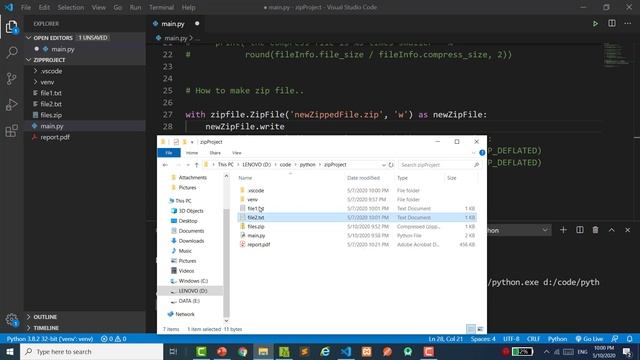Image resolution: width=640 pixels, height=360 pixels.
Task: Close the terminal panel
Action: tap(628, 230)
